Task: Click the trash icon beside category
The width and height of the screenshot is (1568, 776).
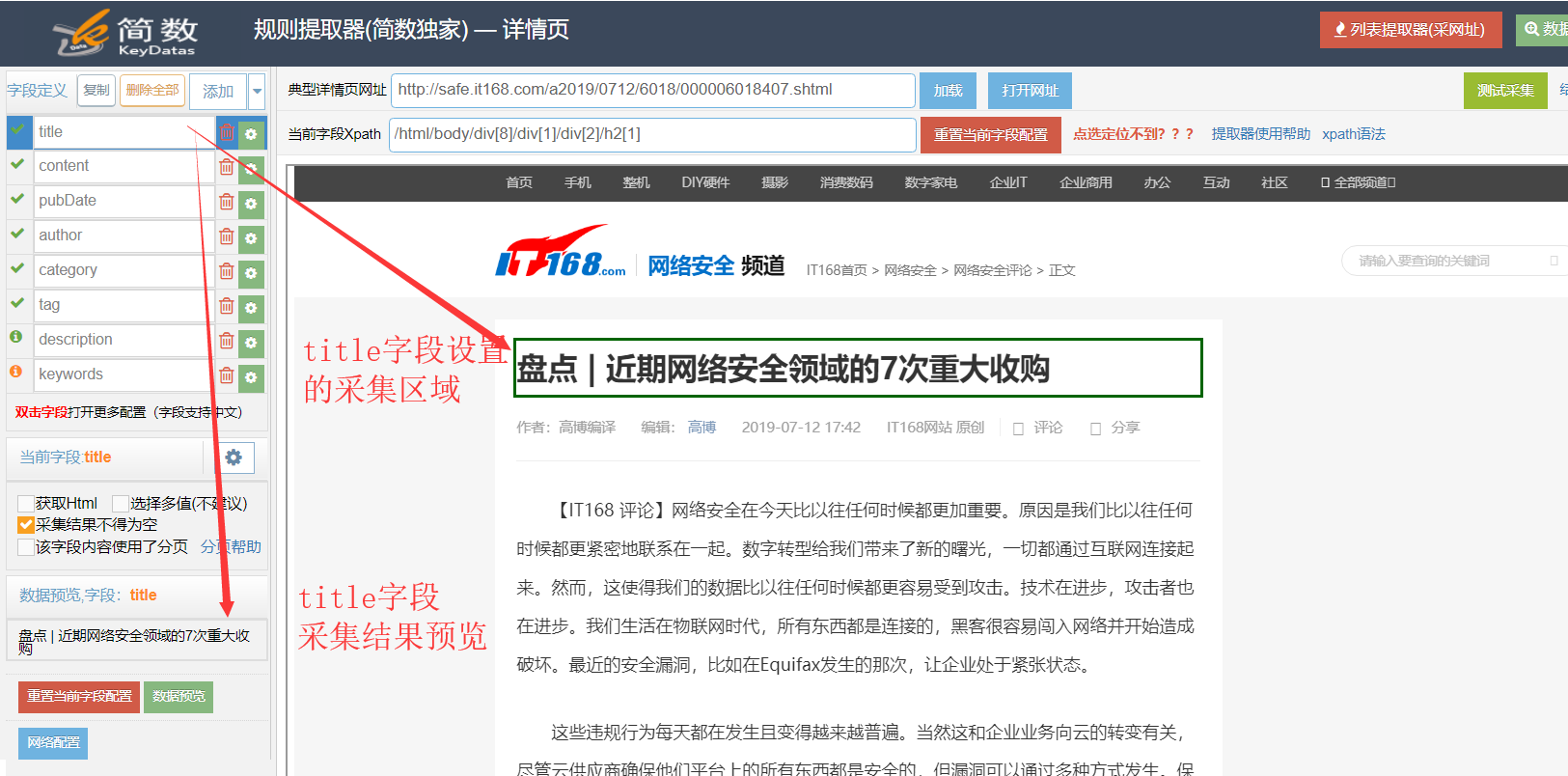Action: [227, 271]
